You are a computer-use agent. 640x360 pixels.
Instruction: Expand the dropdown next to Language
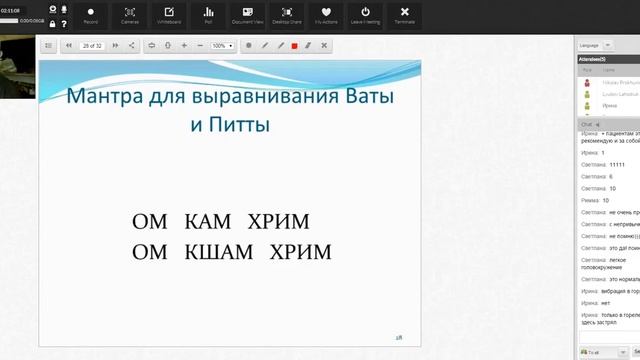coord(608,45)
